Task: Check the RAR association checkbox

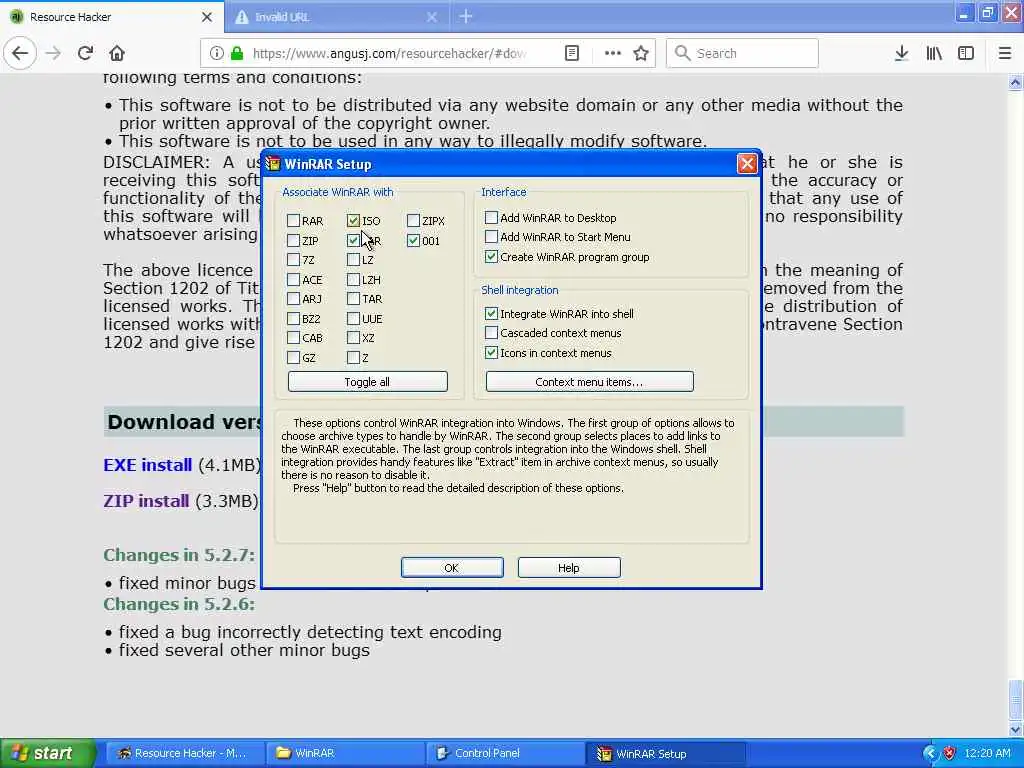Action: pos(293,221)
